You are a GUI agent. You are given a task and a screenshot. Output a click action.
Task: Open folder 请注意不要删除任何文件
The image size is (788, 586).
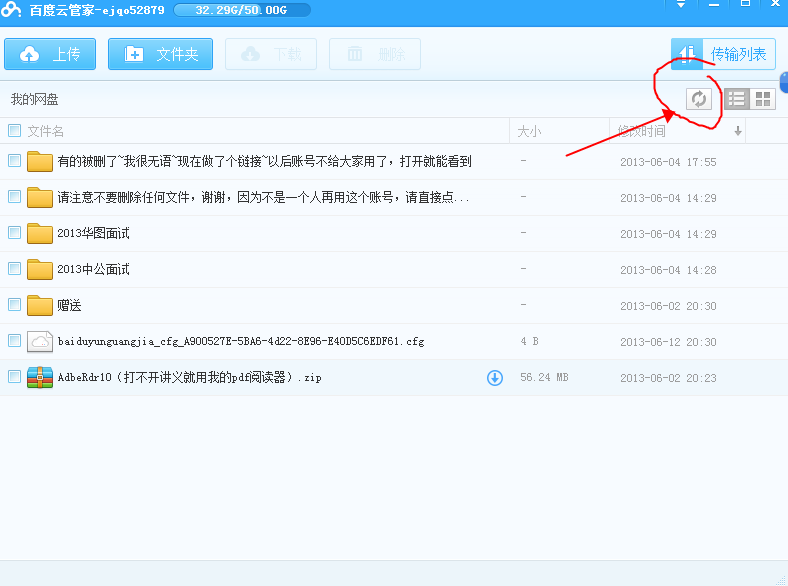[263, 198]
